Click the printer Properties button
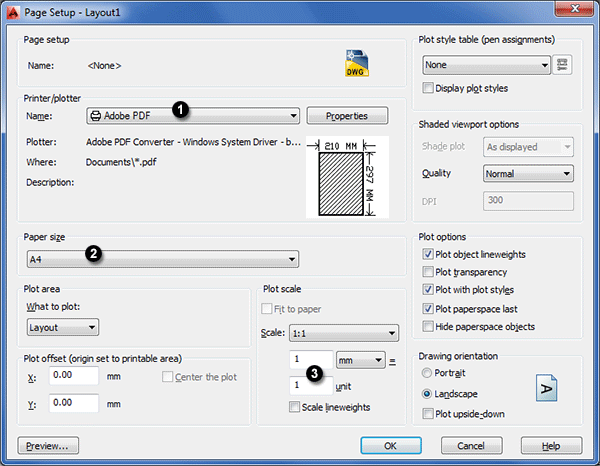600x466 pixels. 347,116
